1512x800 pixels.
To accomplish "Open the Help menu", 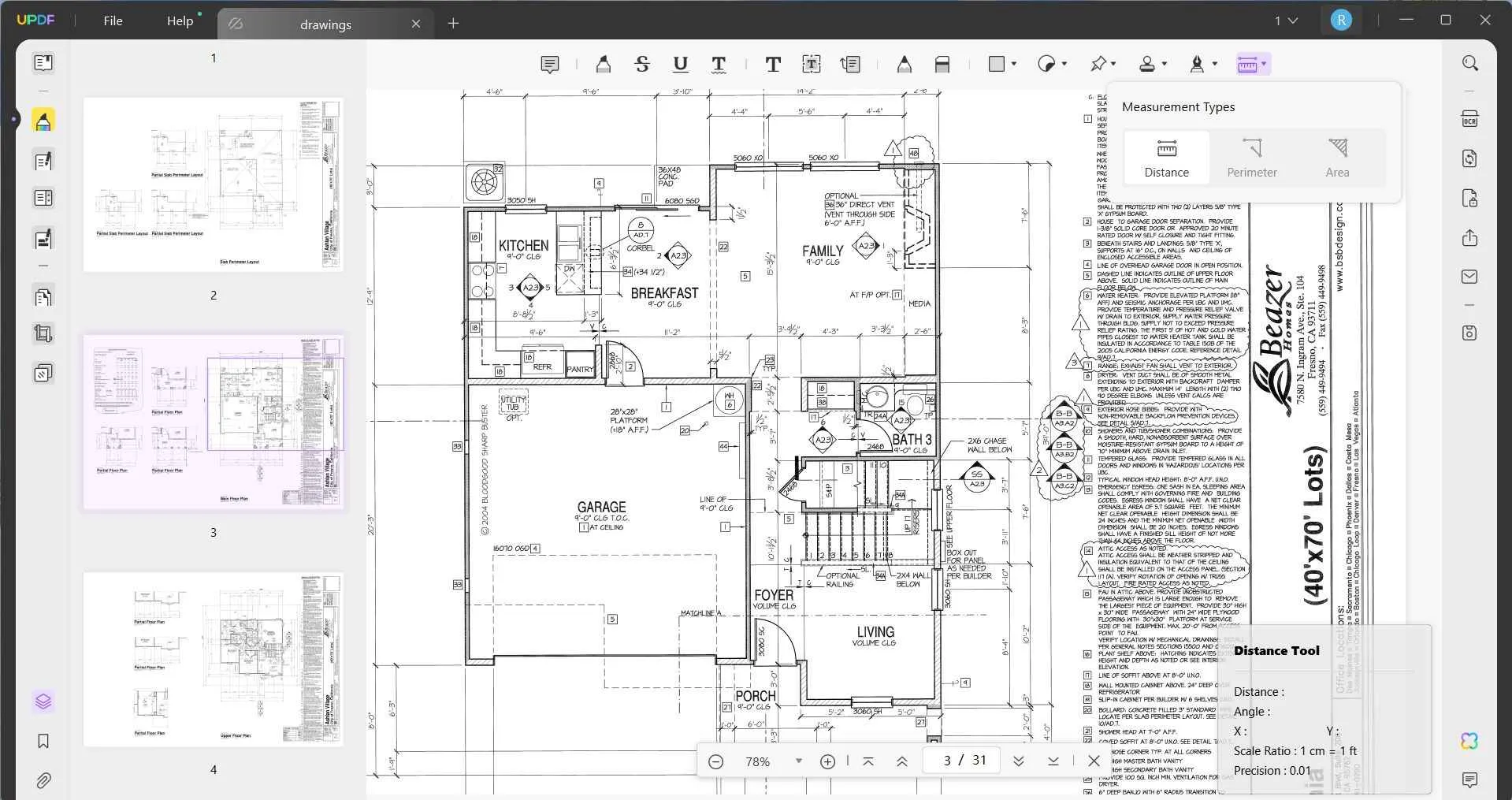I will (180, 20).
